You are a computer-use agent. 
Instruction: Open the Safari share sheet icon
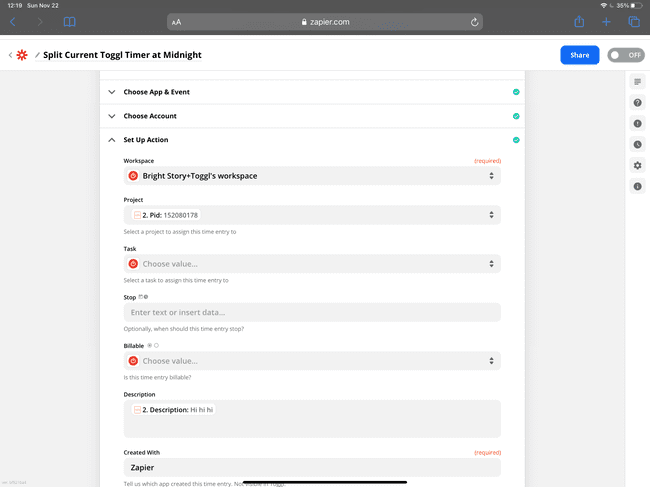click(x=579, y=22)
